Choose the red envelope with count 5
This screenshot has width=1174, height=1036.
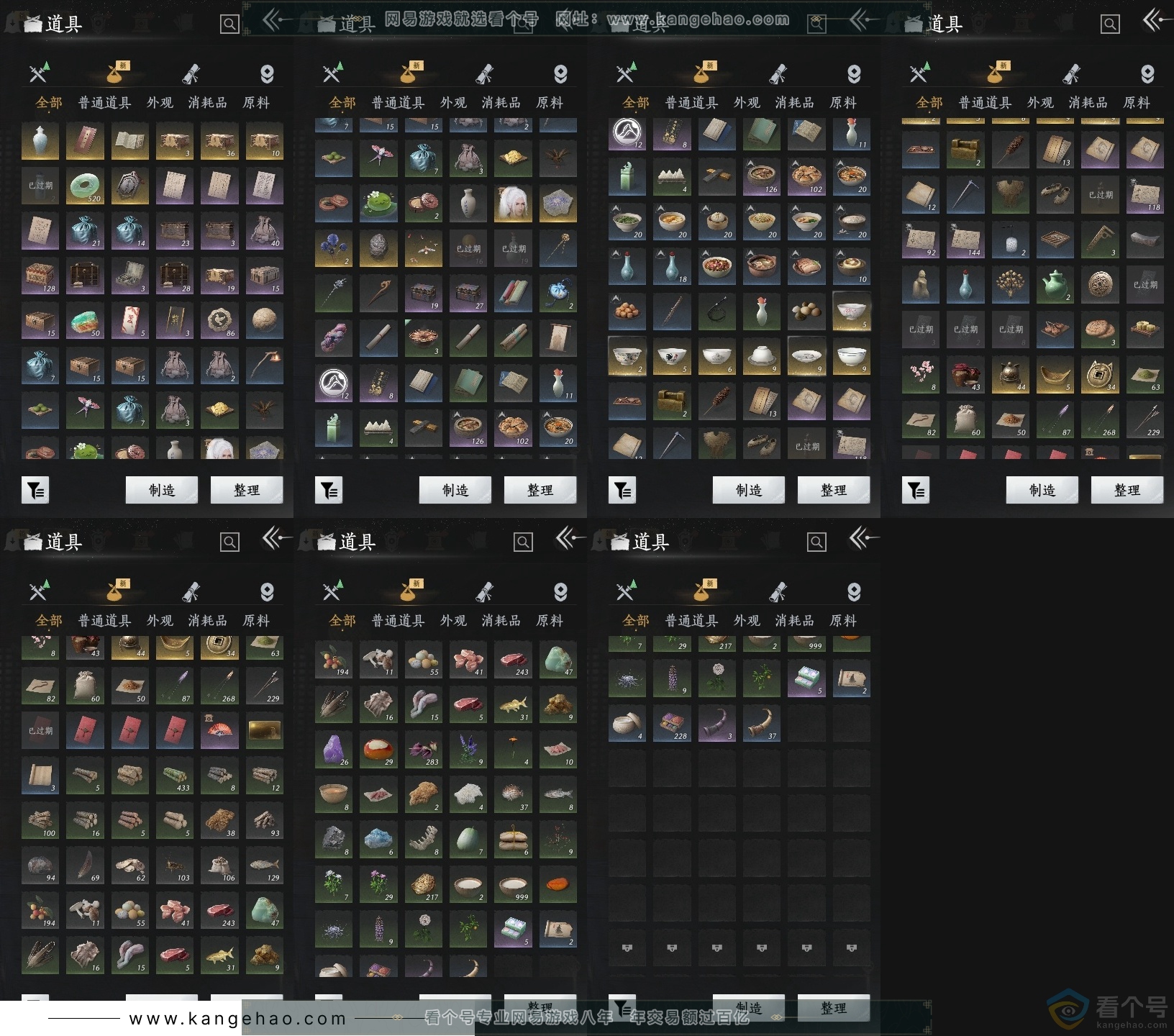click(x=130, y=321)
